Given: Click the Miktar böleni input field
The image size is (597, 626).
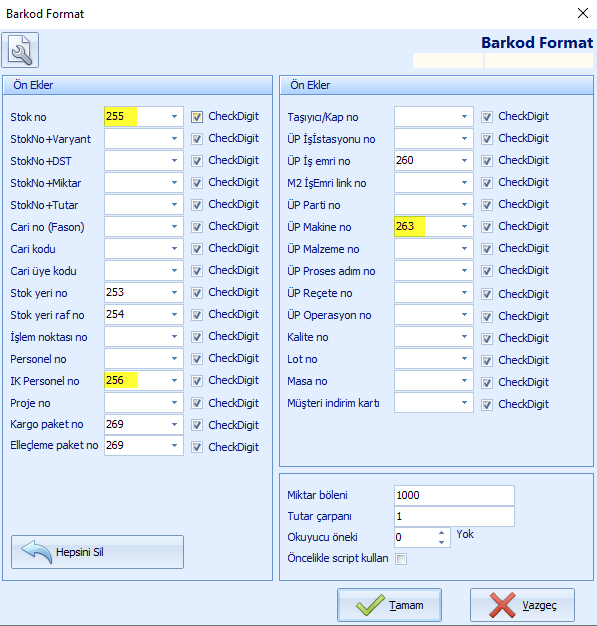Looking at the screenshot, I should click(x=454, y=495).
